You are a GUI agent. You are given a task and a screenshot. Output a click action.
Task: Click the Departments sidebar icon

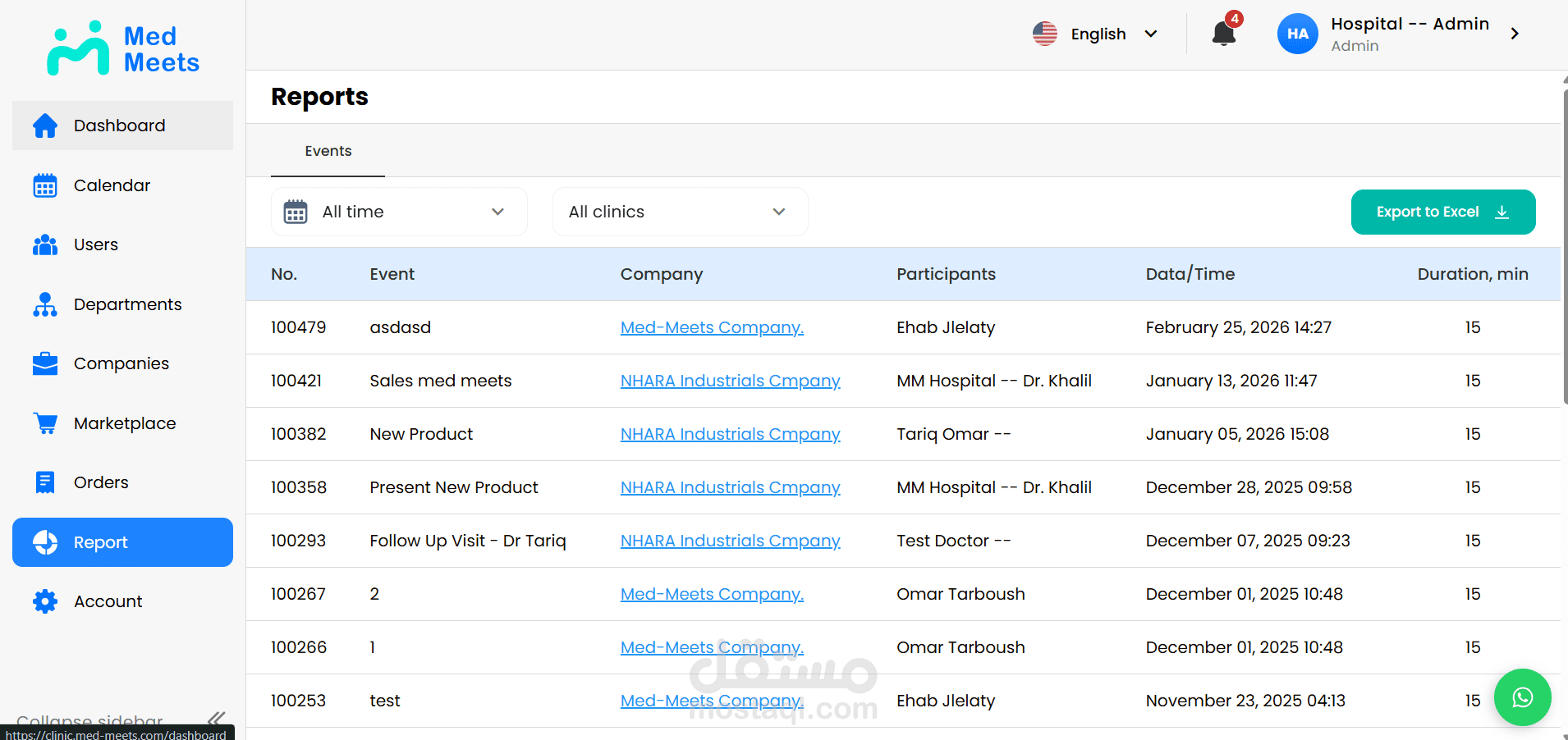pos(45,304)
